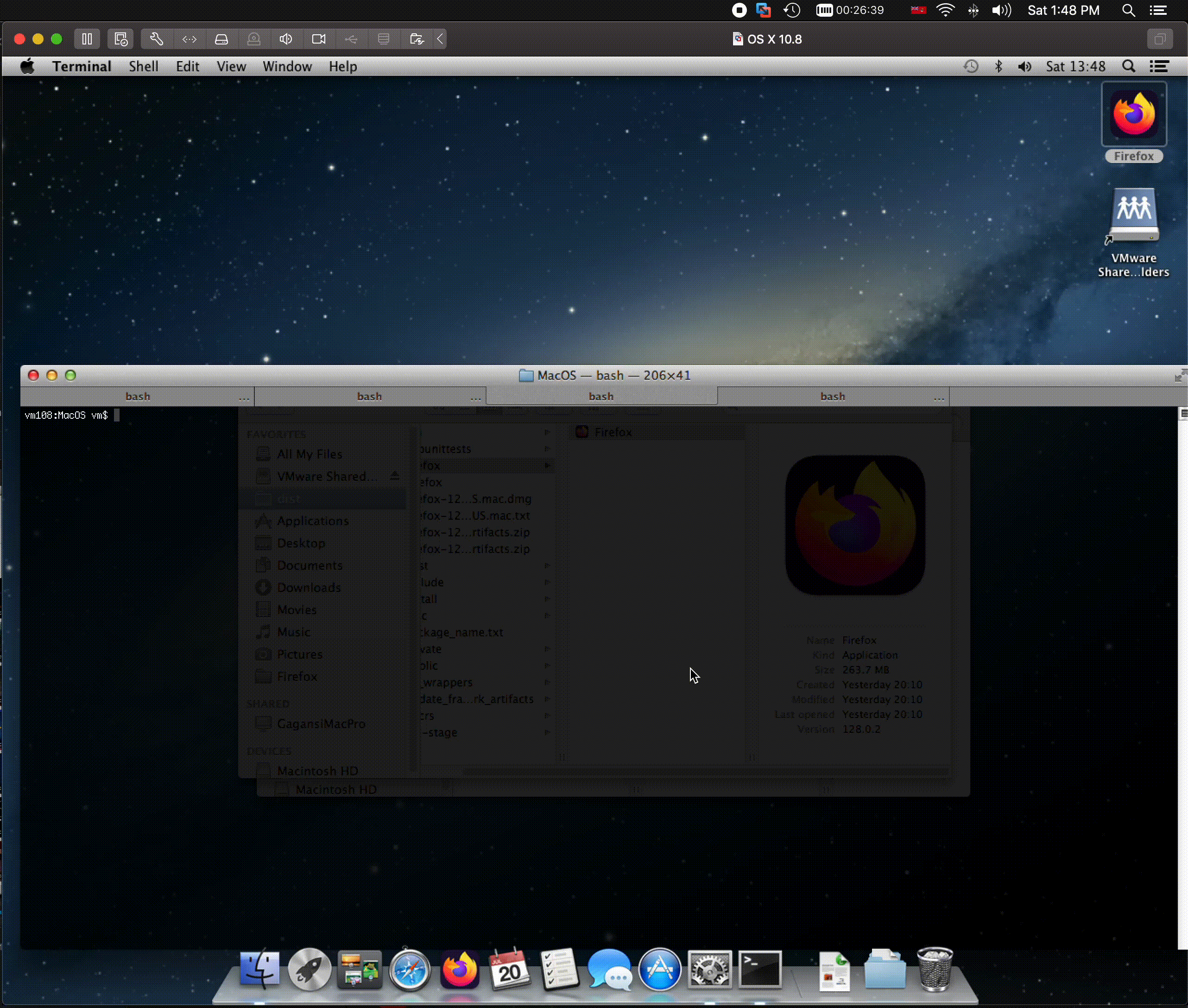This screenshot has height=1008, width=1188.
Task: Click the VMware single window button at top right
Action: coord(1159,39)
